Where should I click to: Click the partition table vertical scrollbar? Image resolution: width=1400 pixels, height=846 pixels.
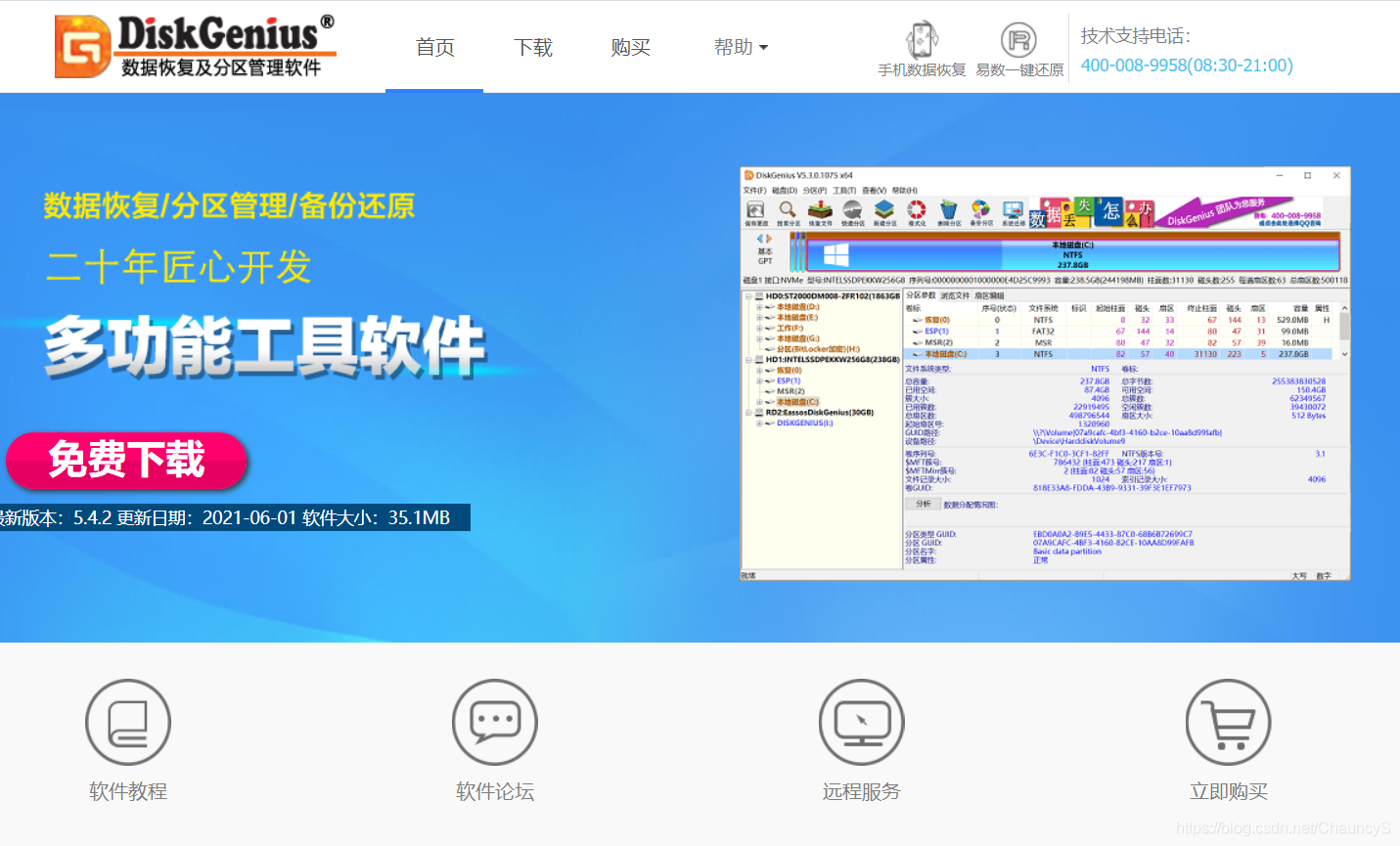(x=1344, y=331)
